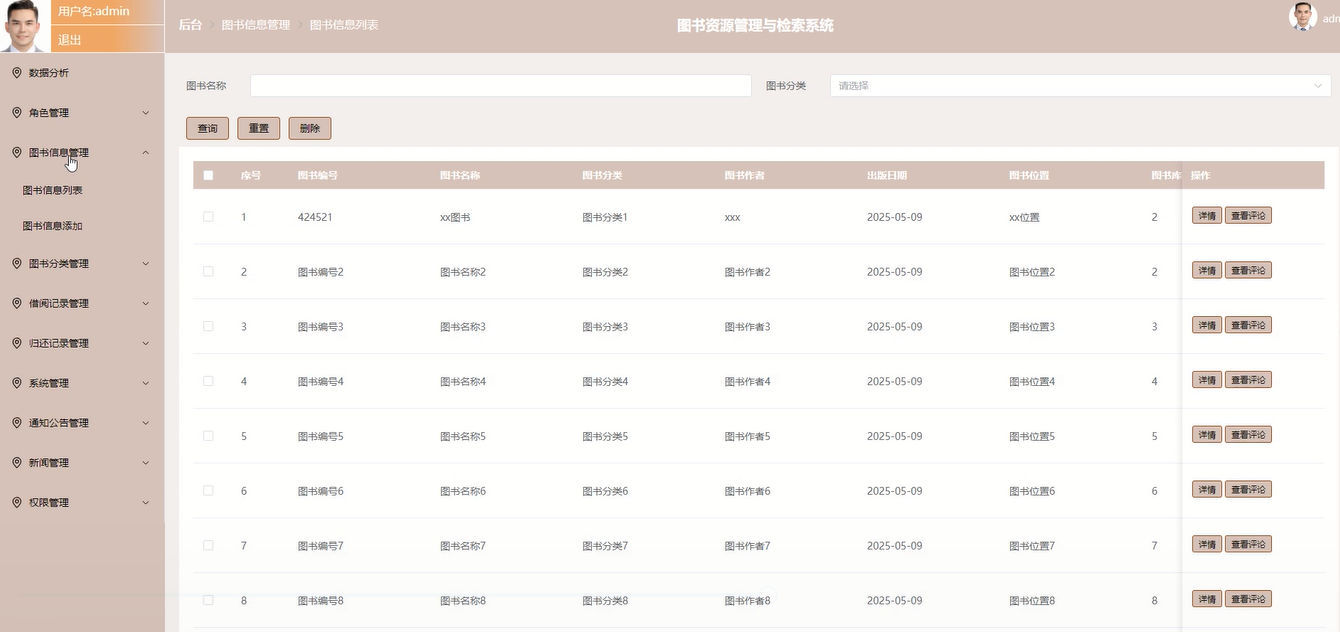
Task: Open the user avatar at top right
Action: (1303, 17)
